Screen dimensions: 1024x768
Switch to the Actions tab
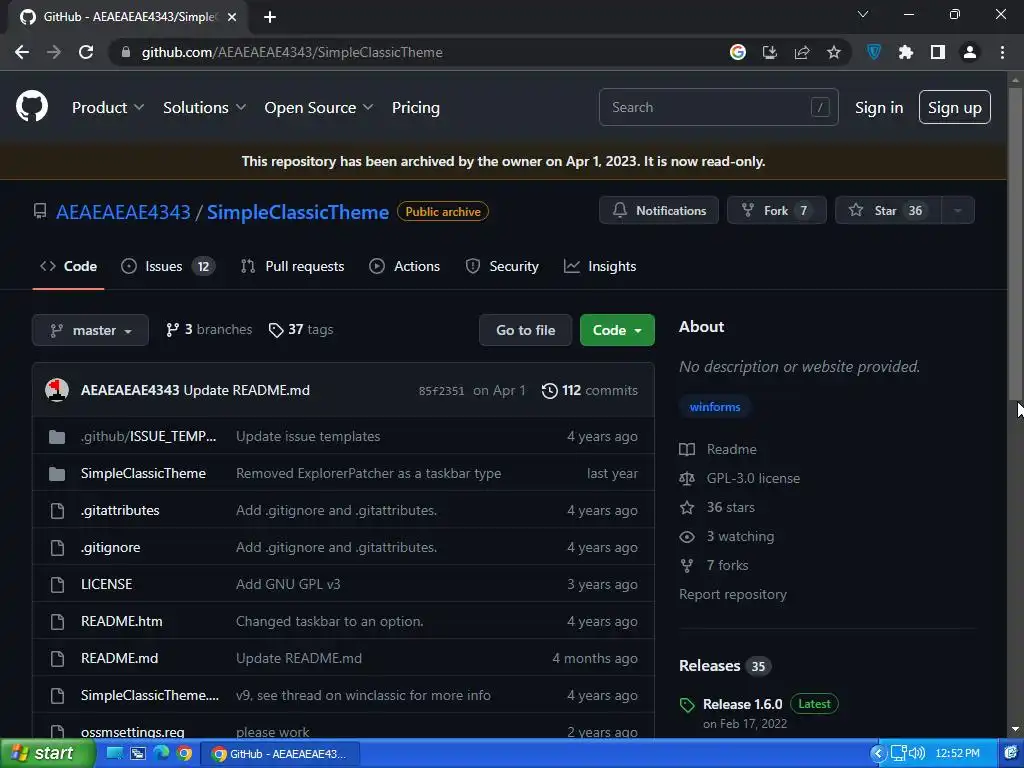[404, 266]
